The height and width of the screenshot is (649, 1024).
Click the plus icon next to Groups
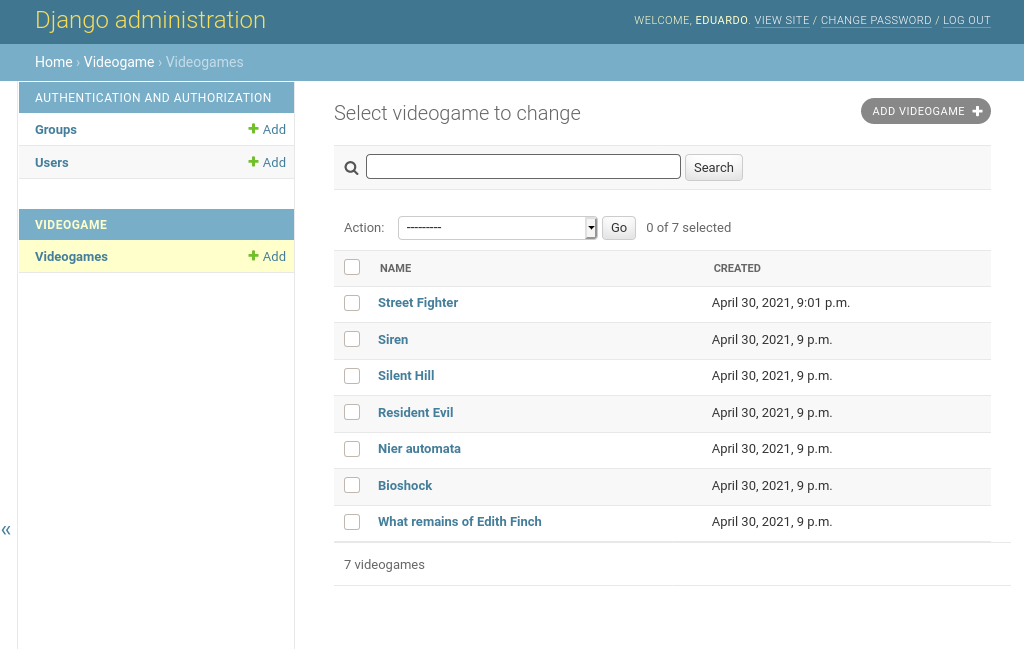[254, 129]
